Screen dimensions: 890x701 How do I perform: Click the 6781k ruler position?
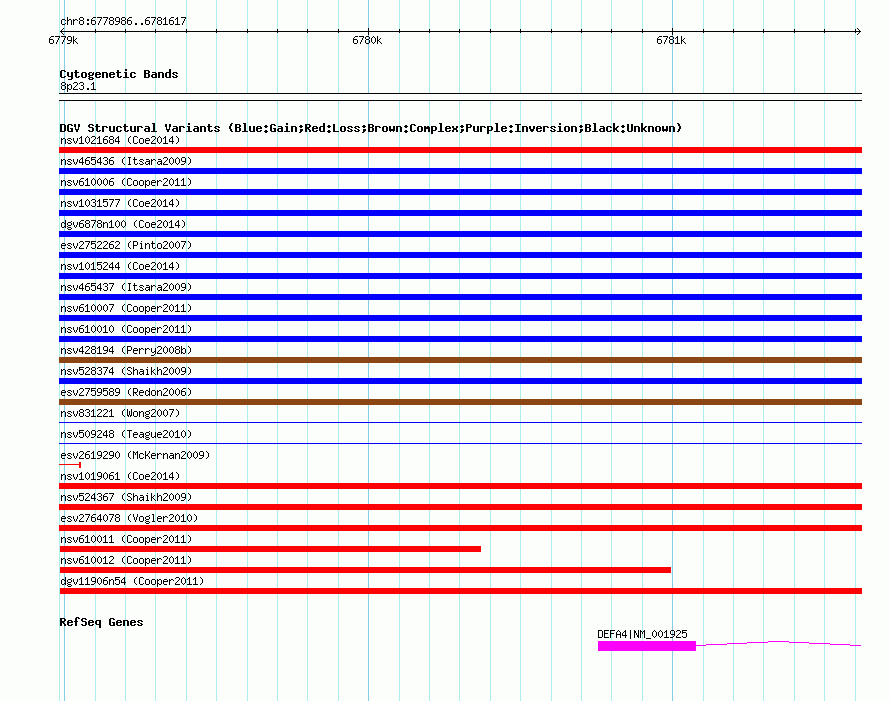(671, 40)
